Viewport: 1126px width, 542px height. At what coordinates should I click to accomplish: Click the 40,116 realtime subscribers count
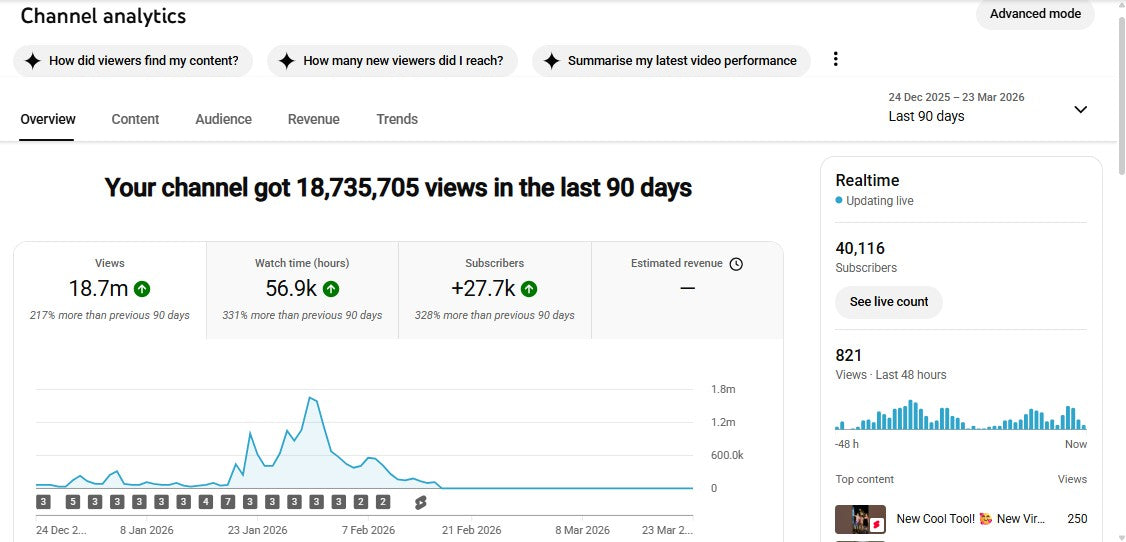point(860,248)
